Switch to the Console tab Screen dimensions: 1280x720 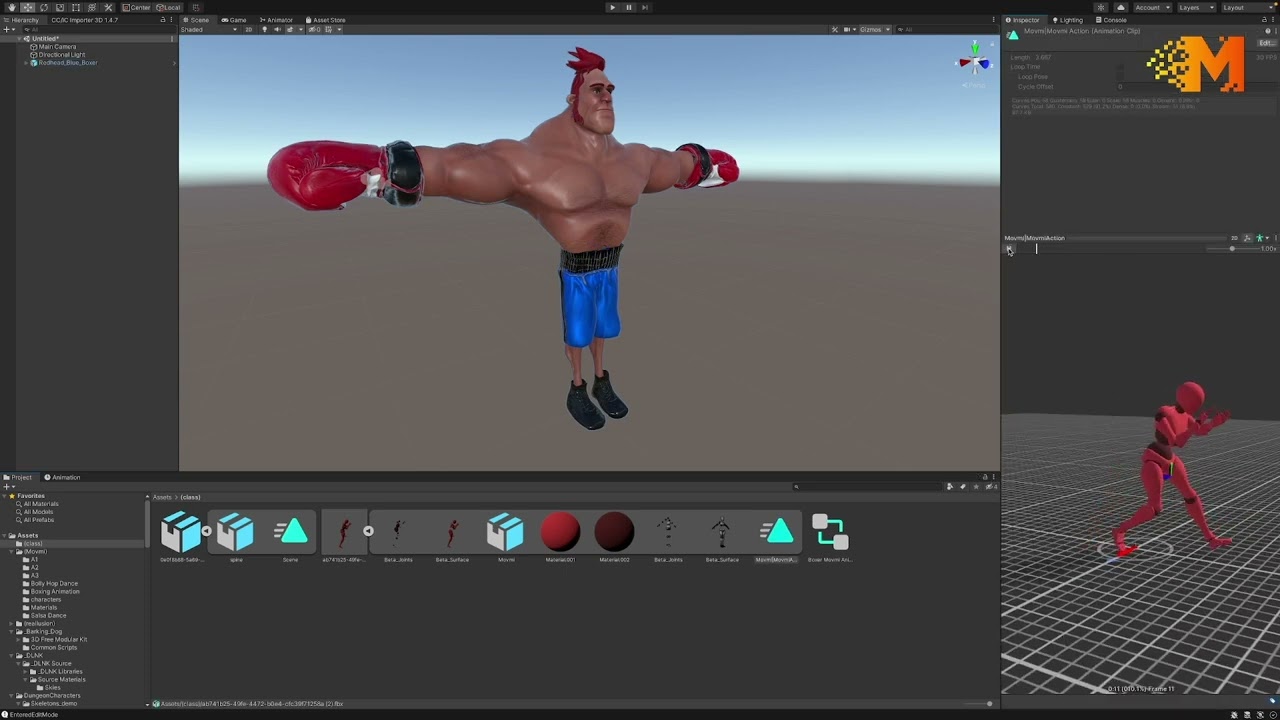[1111, 20]
